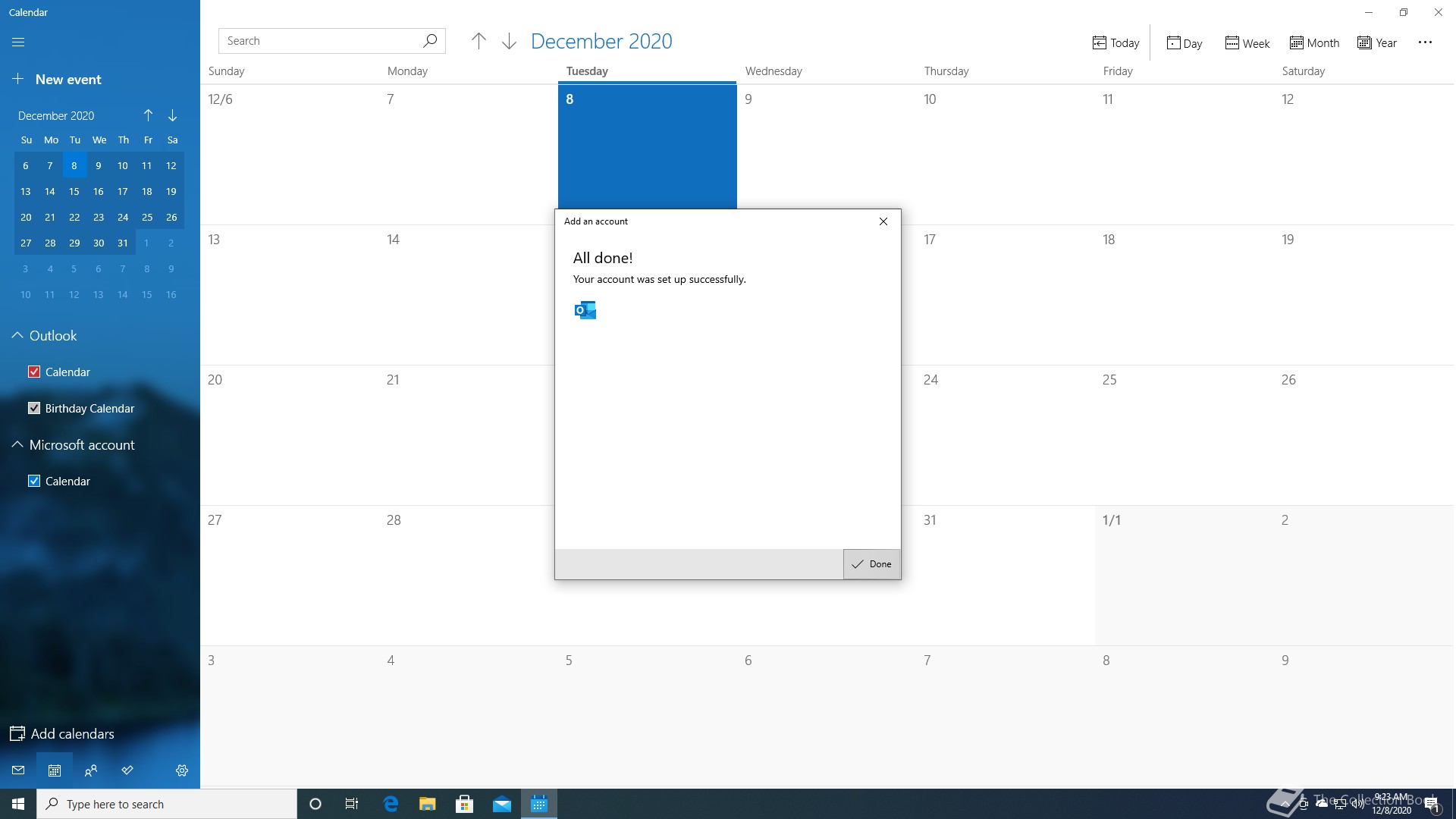Open the People app icon
Viewport: 1456px width, 819px height.
point(91,770)
